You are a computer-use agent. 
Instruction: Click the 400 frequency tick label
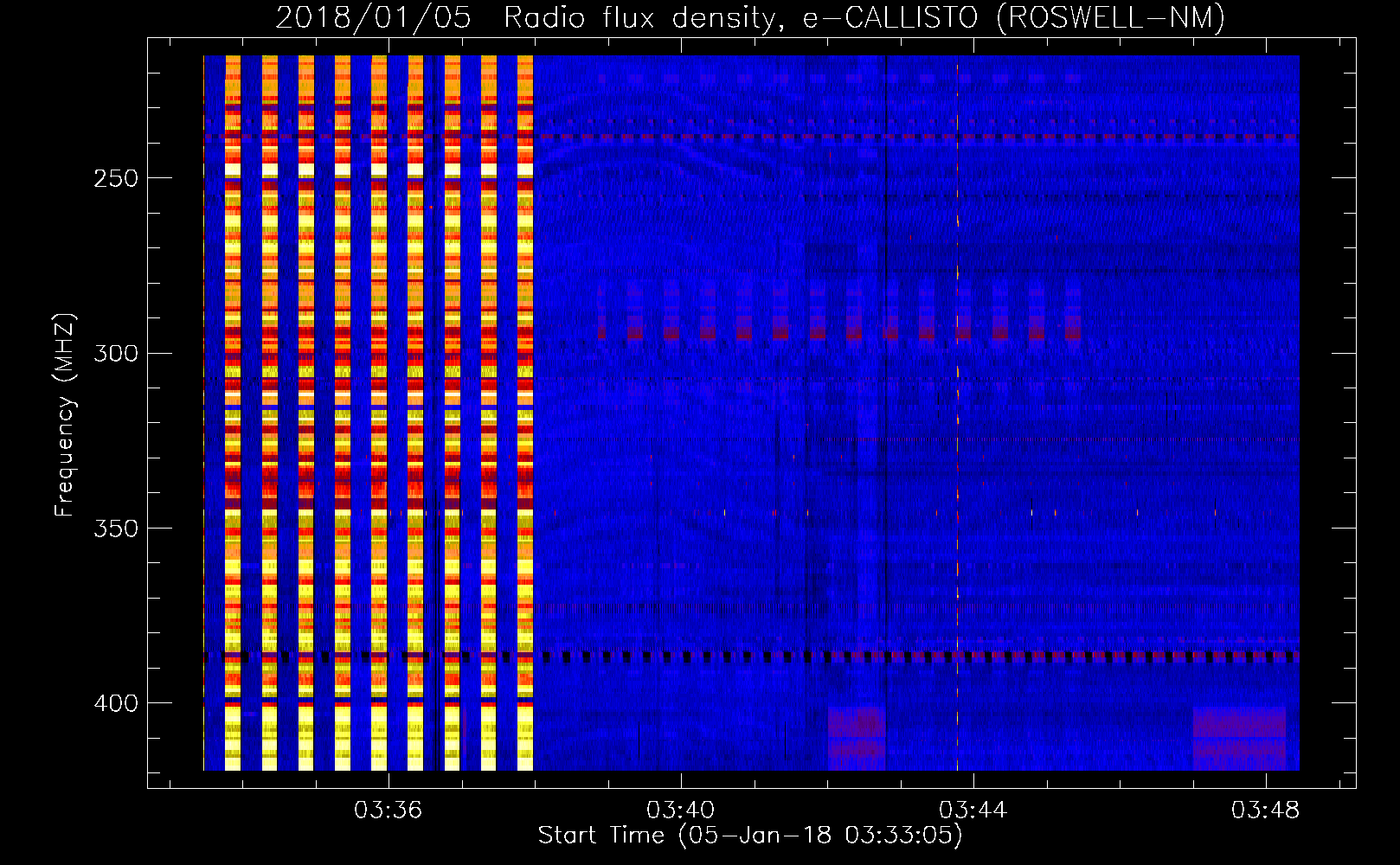(x=116, y=704)
